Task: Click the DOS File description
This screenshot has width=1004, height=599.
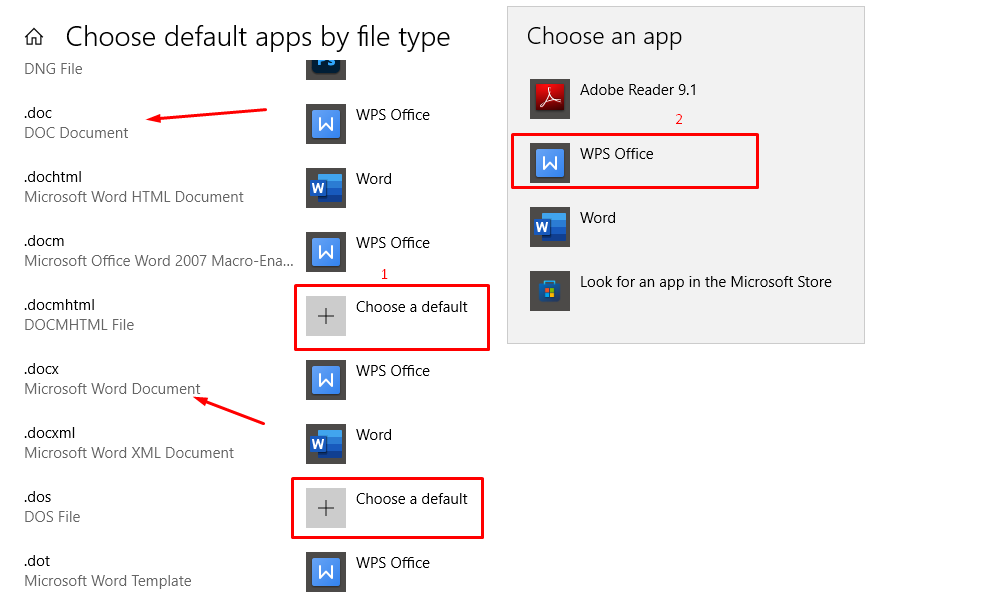Action: pyautogui.click(x=53, y=517)
